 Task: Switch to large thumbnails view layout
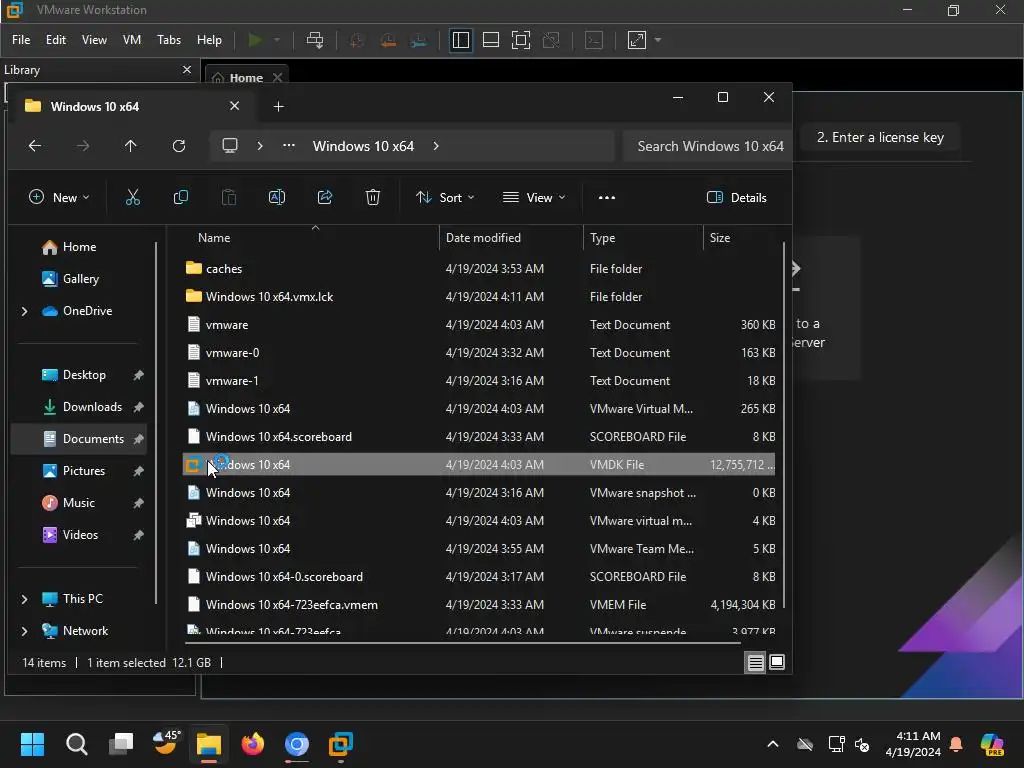(776, 662)
